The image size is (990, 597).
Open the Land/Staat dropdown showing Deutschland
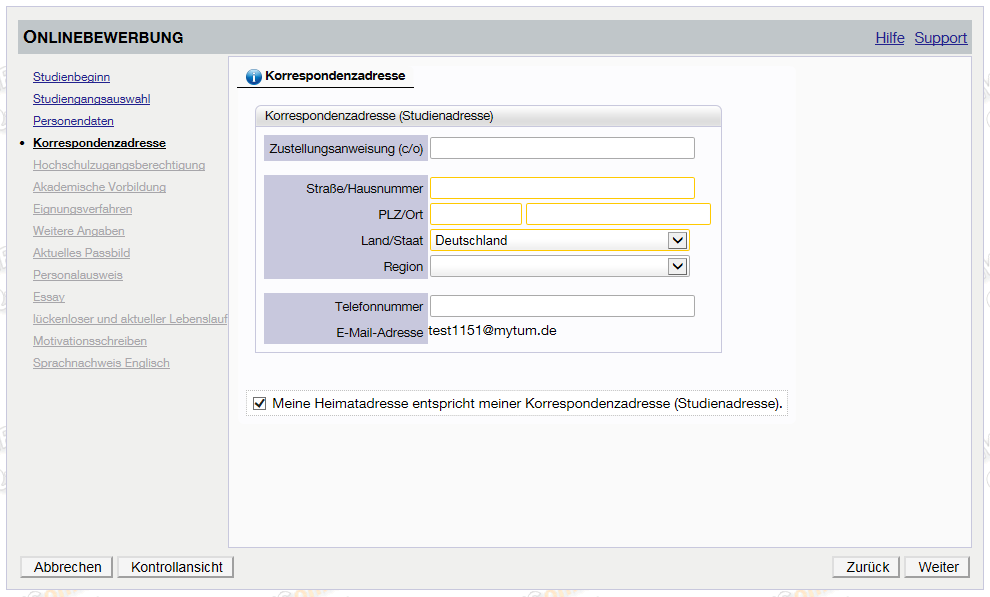coord(559,240)
